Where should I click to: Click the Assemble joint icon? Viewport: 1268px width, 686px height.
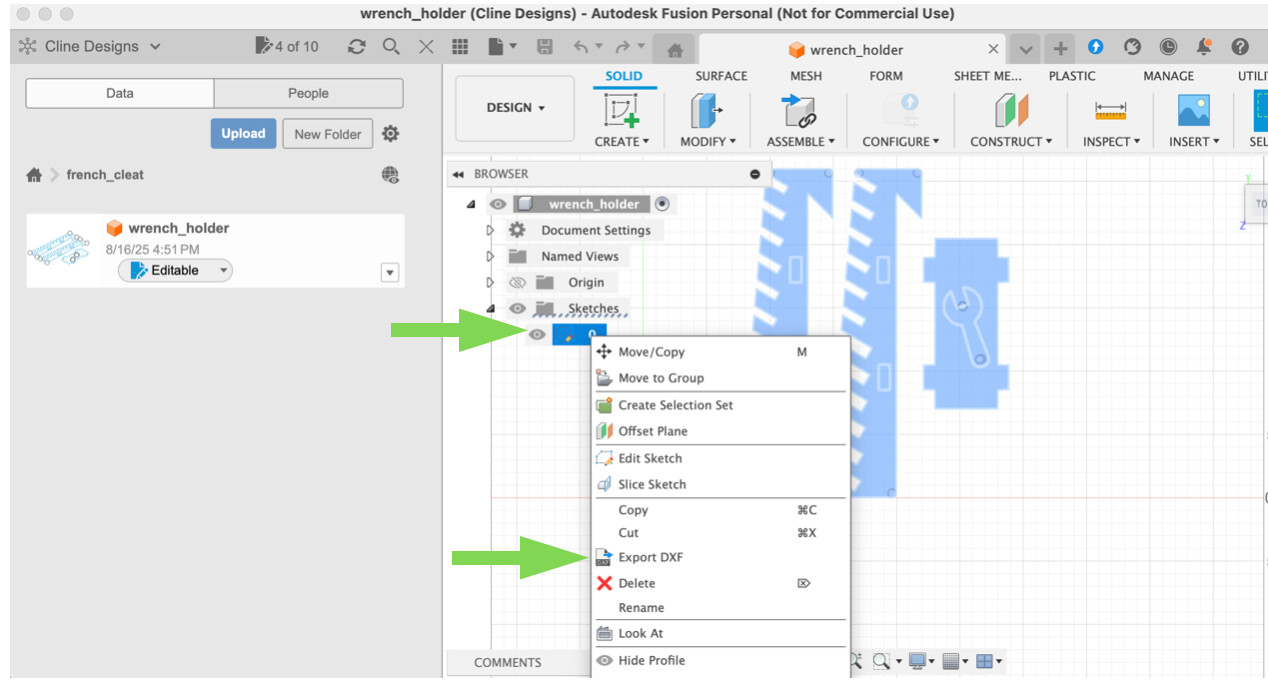799,111
